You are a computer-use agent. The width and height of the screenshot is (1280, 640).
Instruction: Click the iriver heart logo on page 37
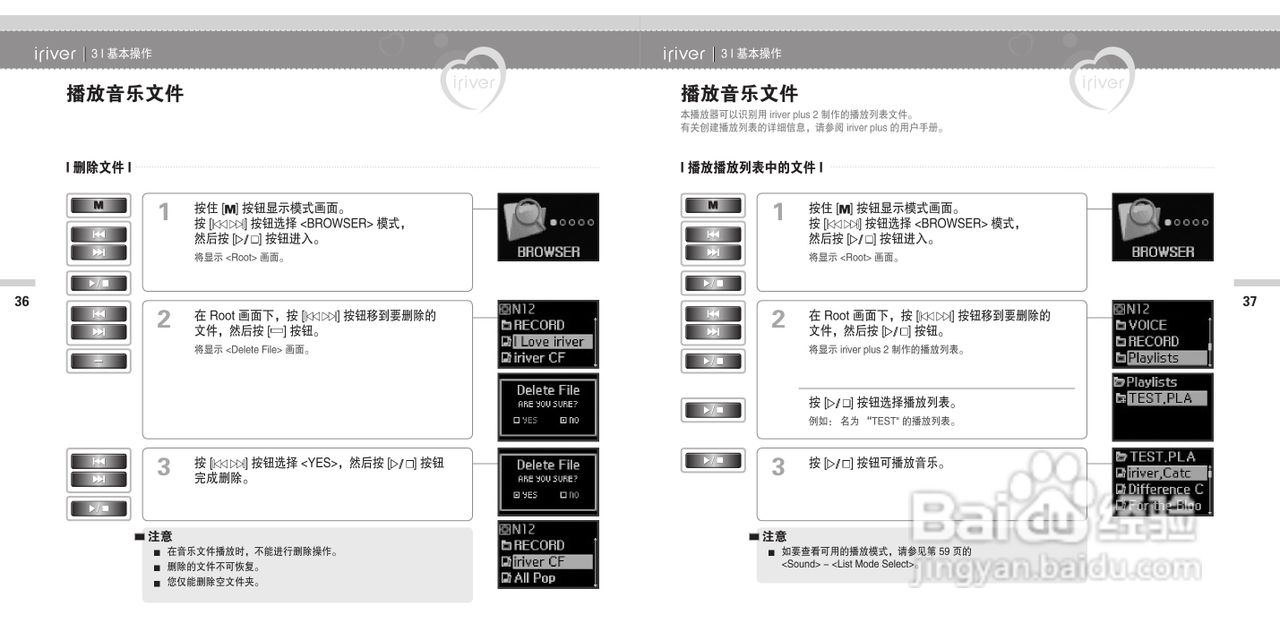[x=1101, y=79]
